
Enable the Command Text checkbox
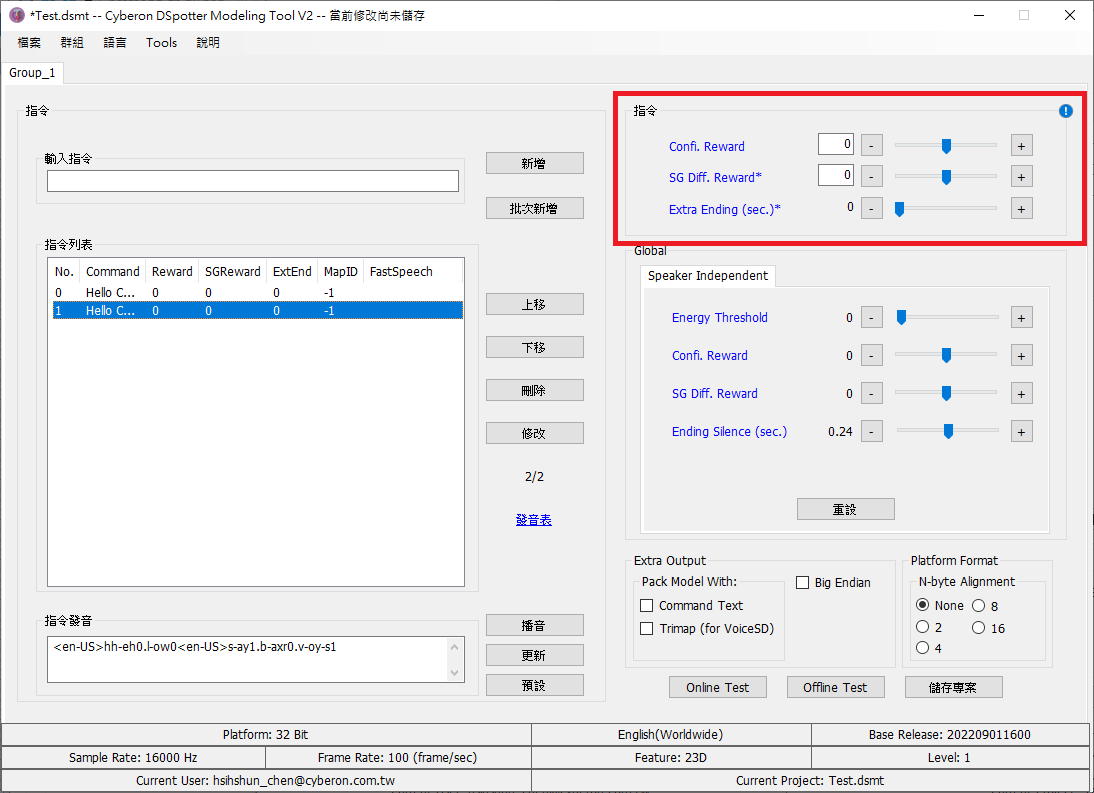click(647, 606)
